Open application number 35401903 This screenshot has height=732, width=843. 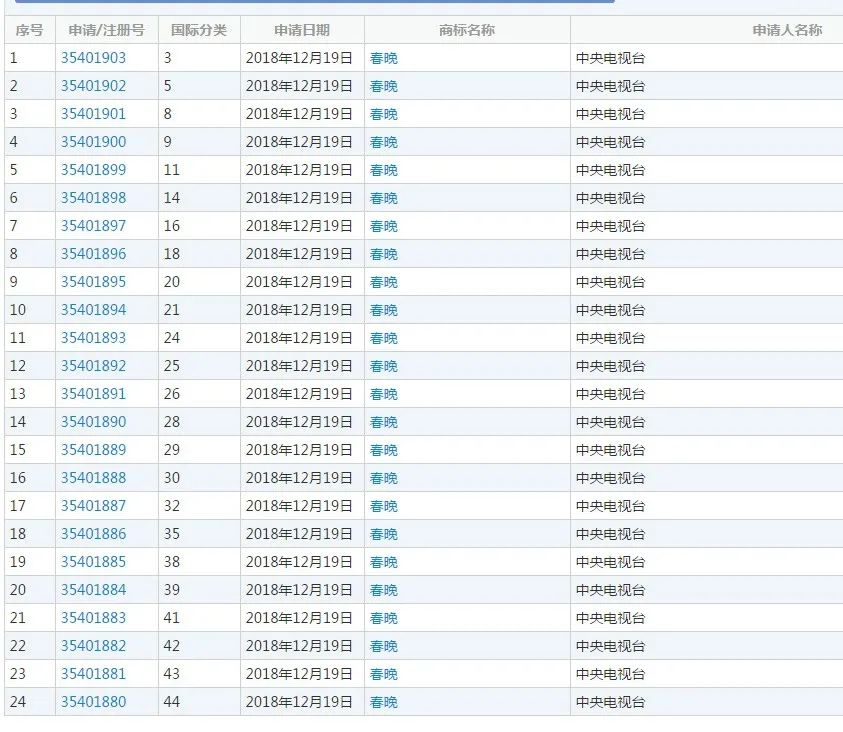point(93,58)
